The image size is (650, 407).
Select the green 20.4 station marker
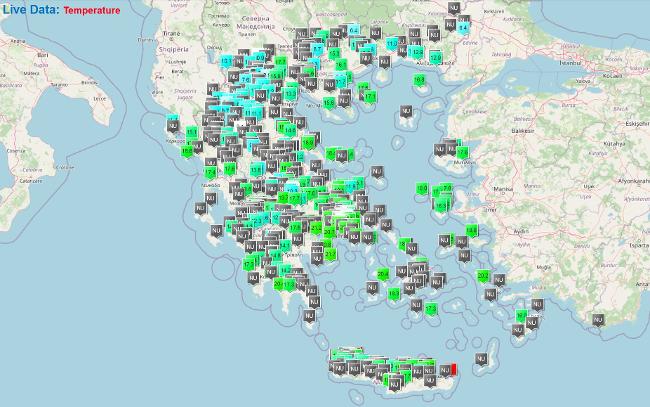point(383,274)
